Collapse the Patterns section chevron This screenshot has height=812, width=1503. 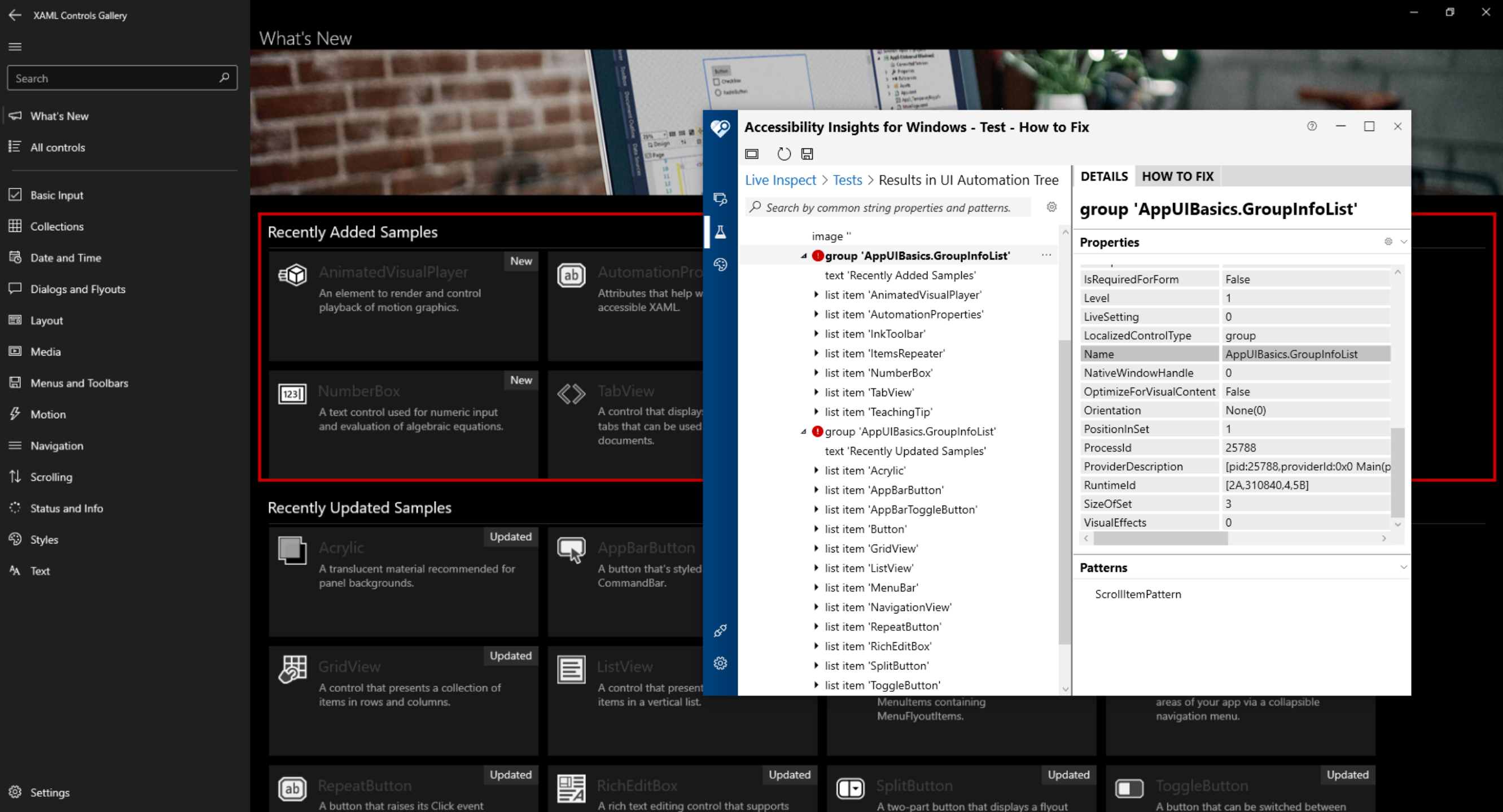[x=1403, y=567]
